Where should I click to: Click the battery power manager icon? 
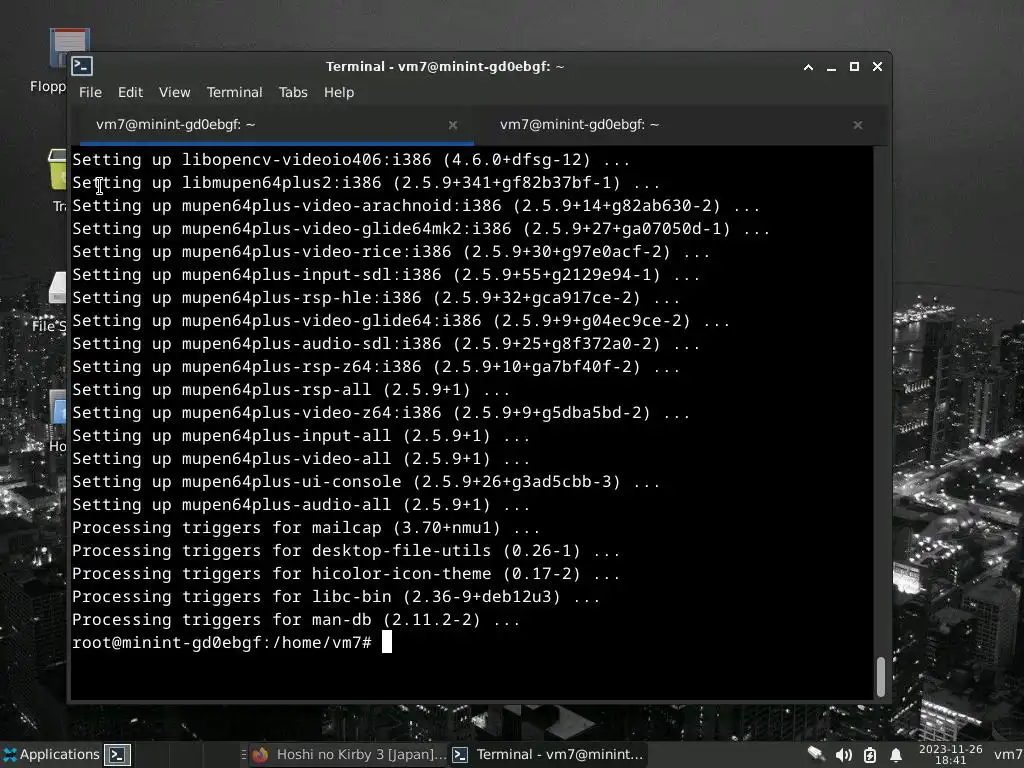(870, 755)
